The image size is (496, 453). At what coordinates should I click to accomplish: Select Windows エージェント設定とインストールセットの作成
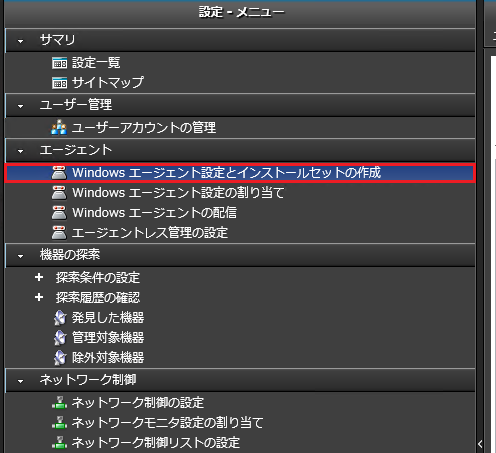tap(240, 173)
